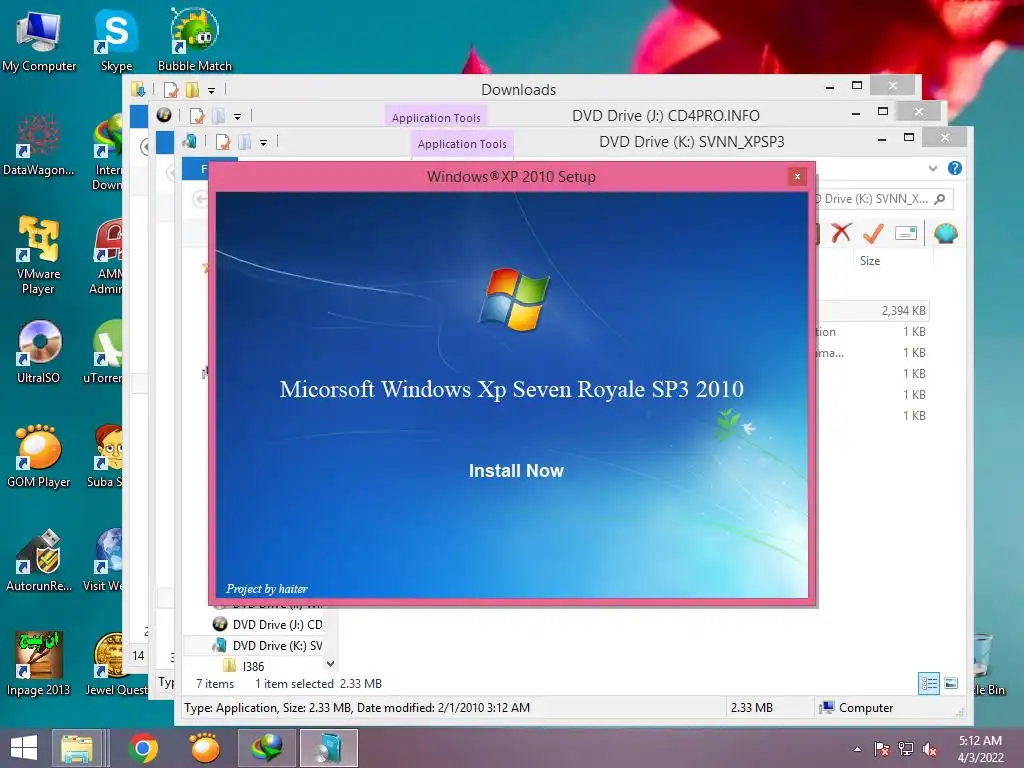Open the Bubble Match game shortcut
This screenshot has width=1024, height=768.
195,40
